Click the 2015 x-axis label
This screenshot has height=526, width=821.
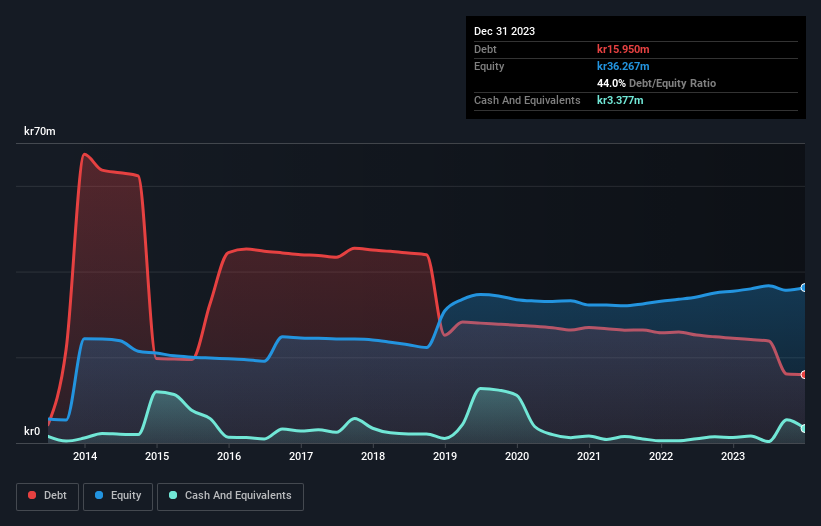pos(157,456)
